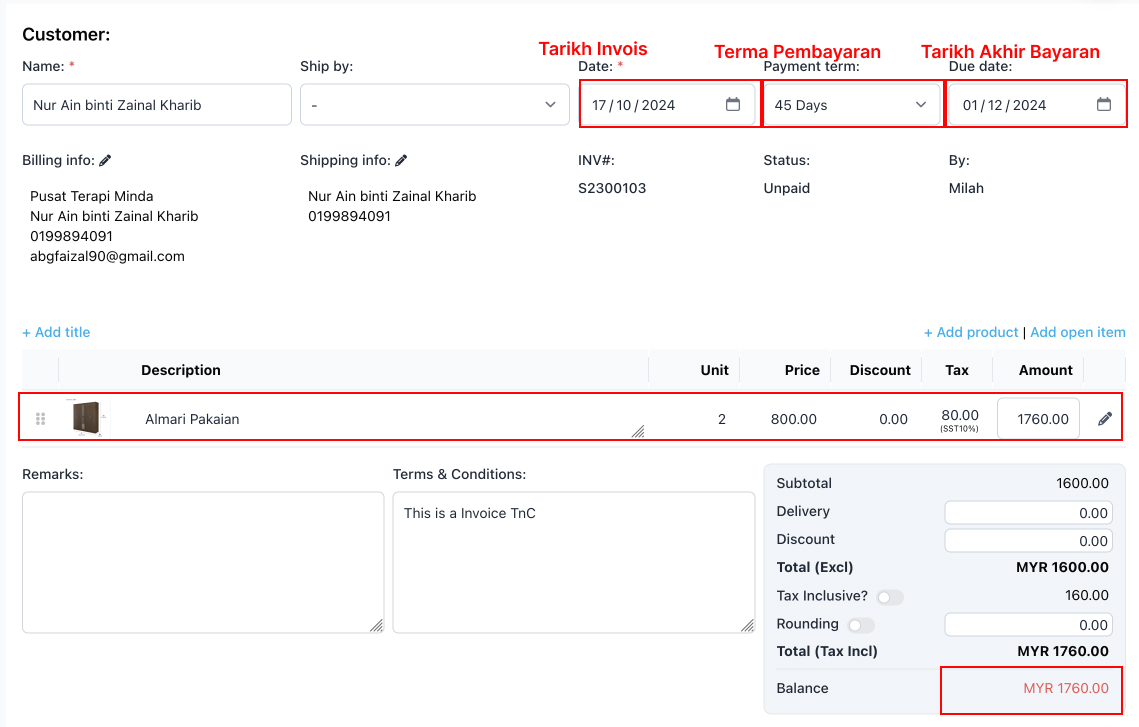Click the + Add title link
The height and width of the screenshot is (727, 1139).
coord(56,332)
